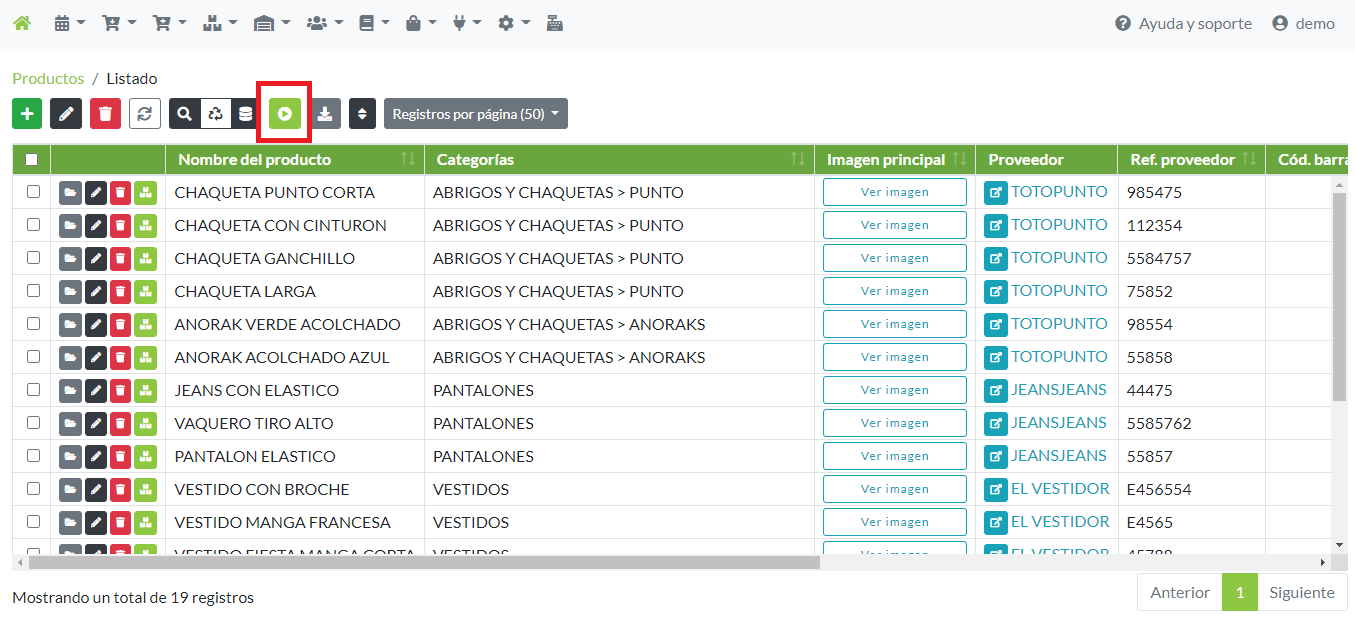Open the Ayuda y soporte menu
1355x619 pixels.
[x=1183, y=23]
